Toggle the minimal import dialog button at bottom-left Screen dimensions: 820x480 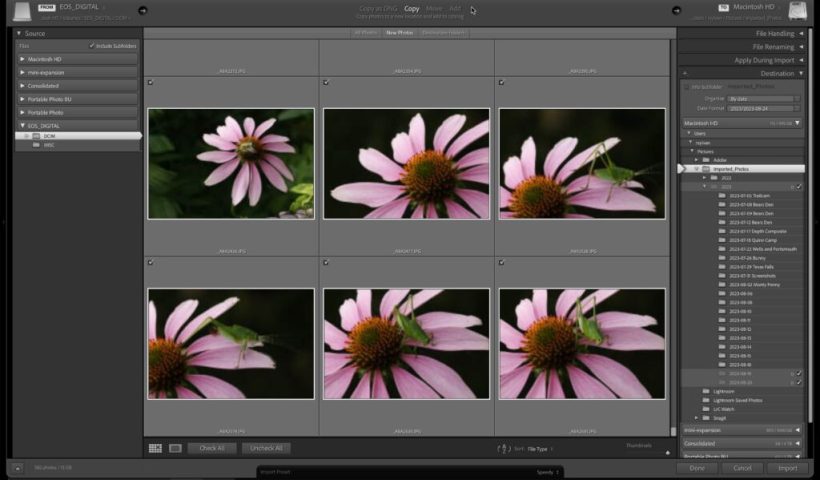point(17,467)
